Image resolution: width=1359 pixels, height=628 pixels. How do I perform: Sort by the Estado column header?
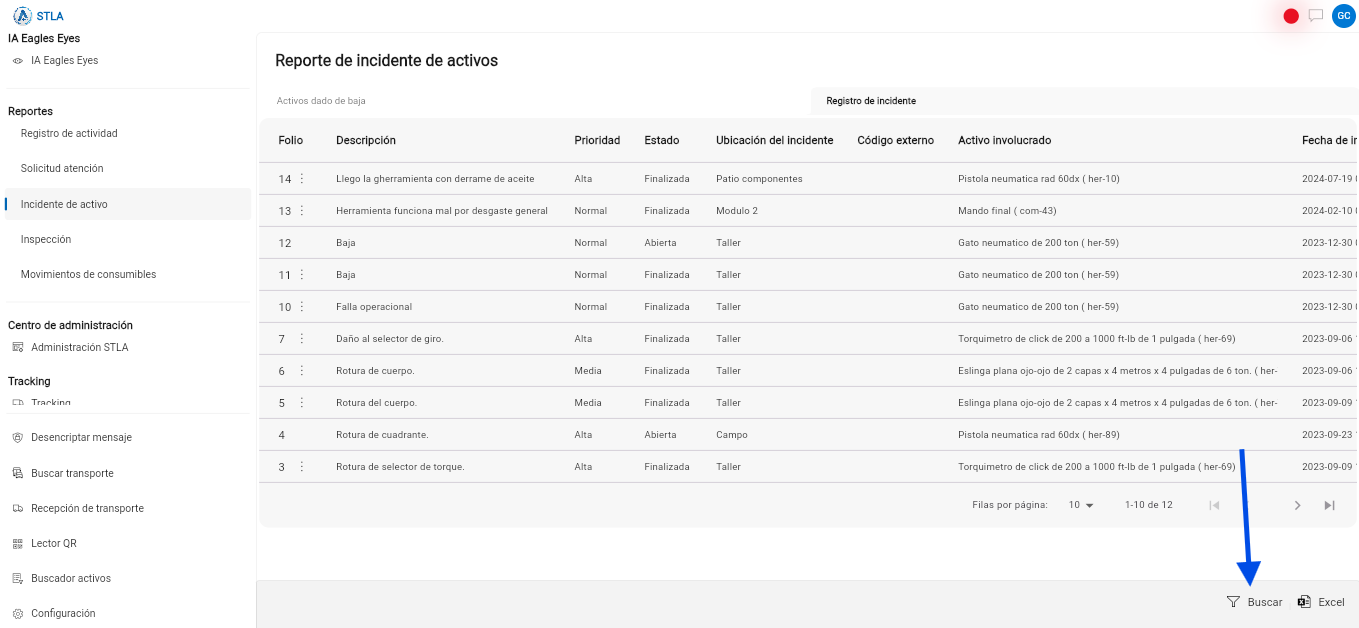[661, 140]
